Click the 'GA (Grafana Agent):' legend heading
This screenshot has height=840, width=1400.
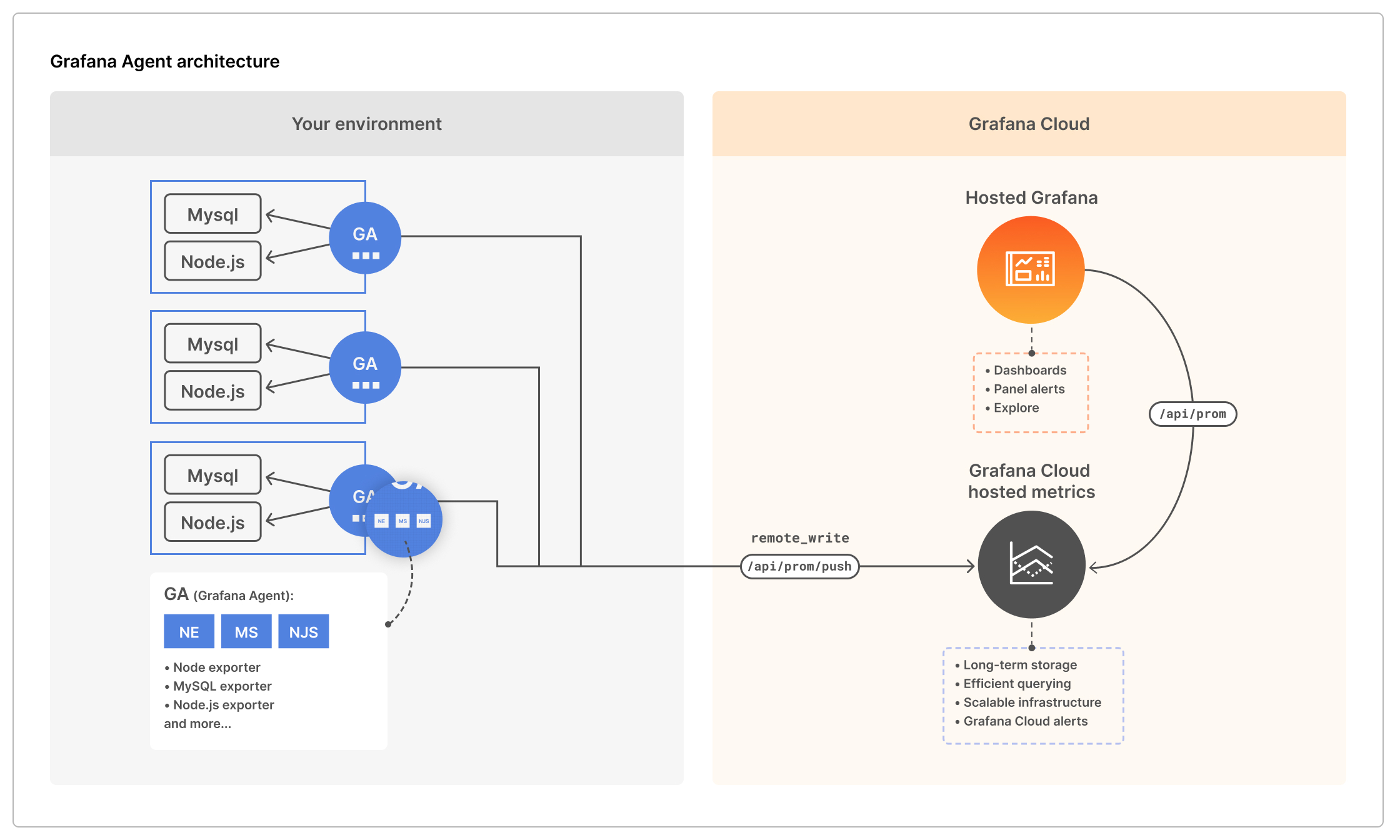[229, 594]
